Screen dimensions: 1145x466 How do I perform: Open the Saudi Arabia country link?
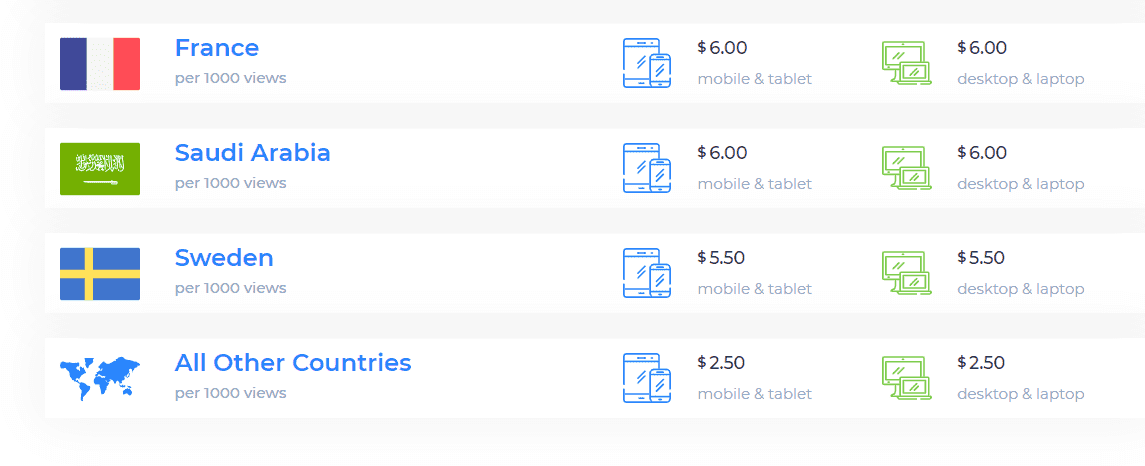coord(253,153)
